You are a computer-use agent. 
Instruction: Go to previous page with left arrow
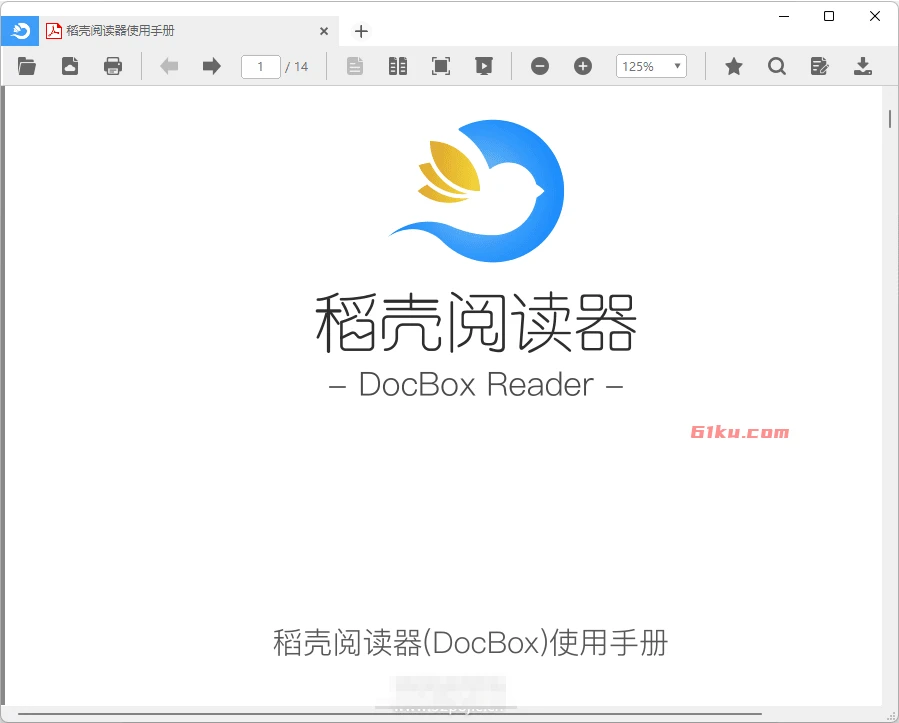[x=169, y=66]
